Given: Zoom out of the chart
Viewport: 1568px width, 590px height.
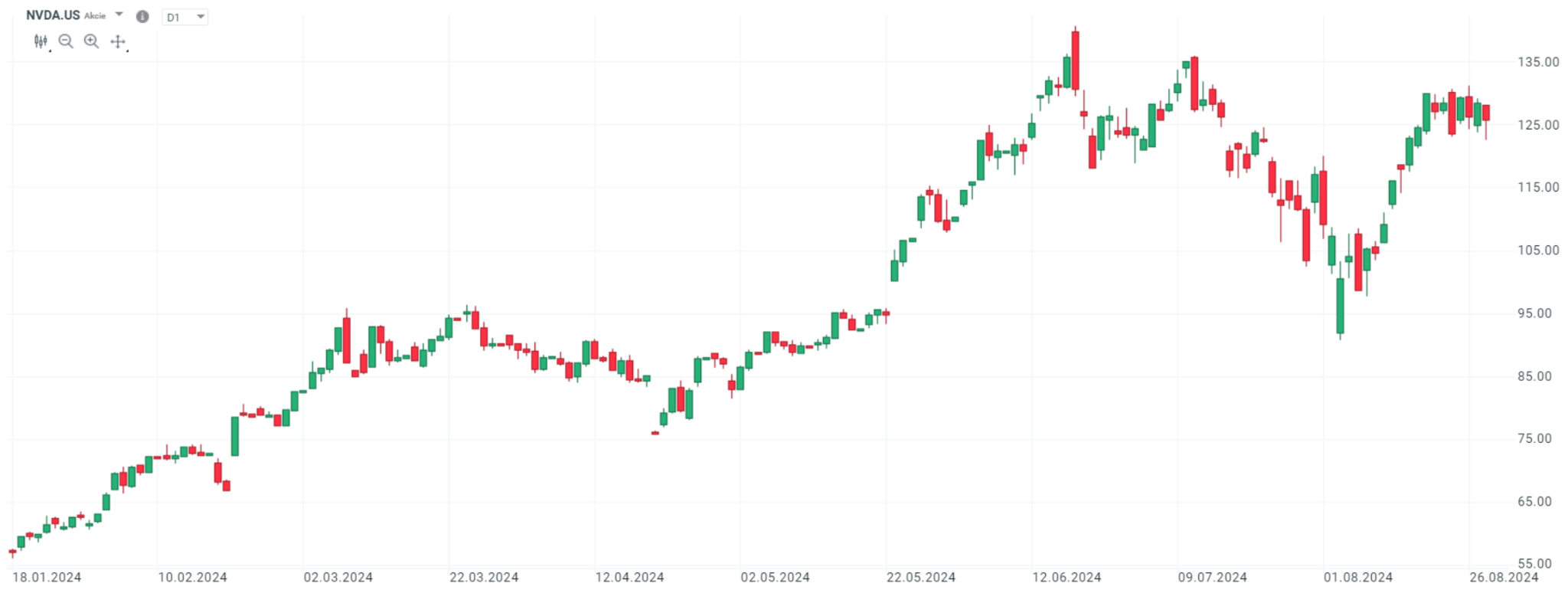Looking at the screenshot, I should [x=66, y=41].
